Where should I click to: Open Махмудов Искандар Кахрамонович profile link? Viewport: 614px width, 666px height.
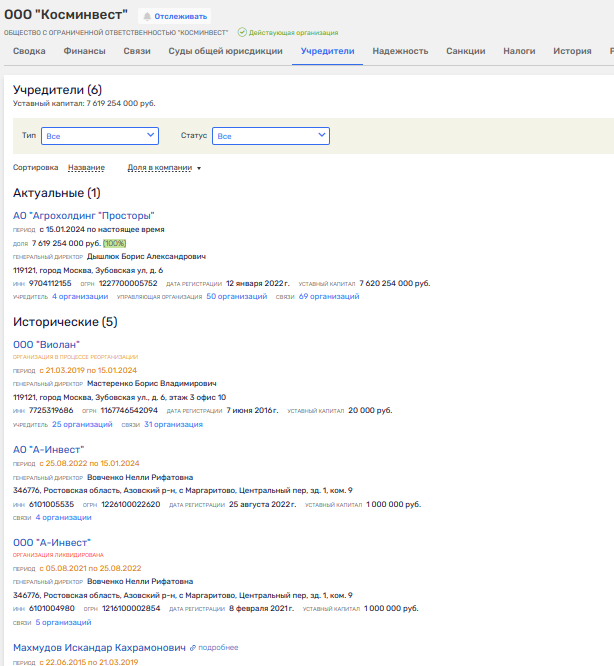click(99, 647)
